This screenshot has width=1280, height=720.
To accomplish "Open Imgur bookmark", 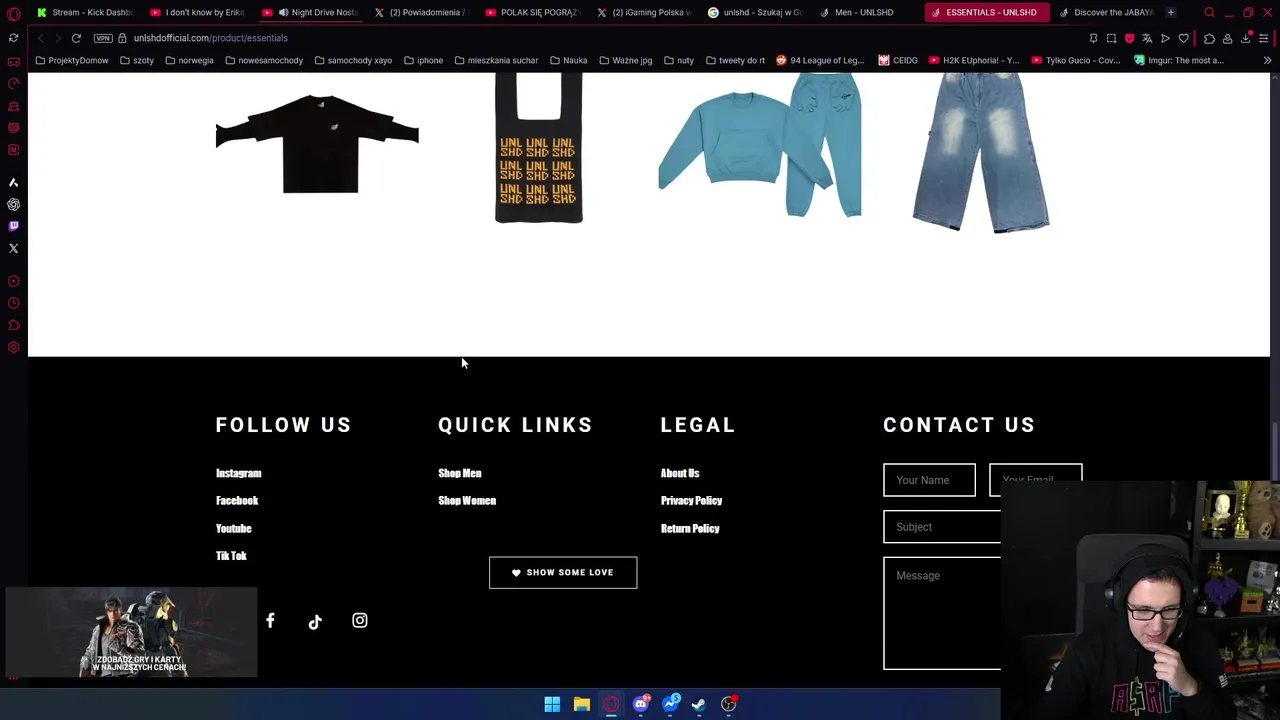I will [x=1179, y=60].
